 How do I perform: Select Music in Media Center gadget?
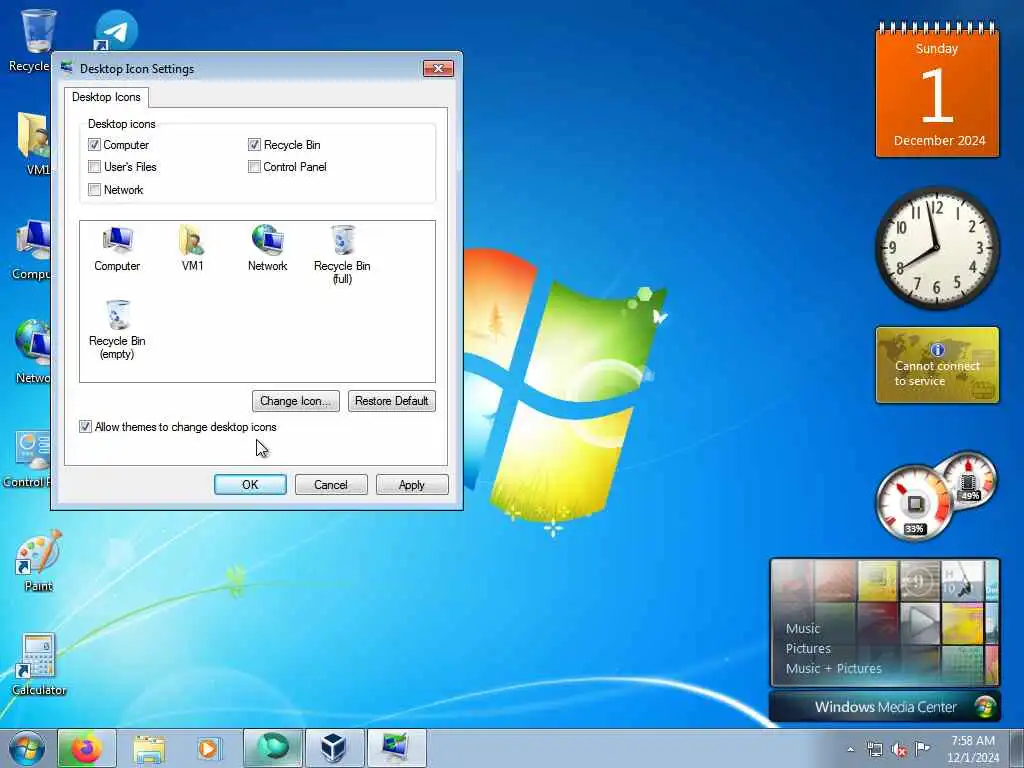click(803, 628)
